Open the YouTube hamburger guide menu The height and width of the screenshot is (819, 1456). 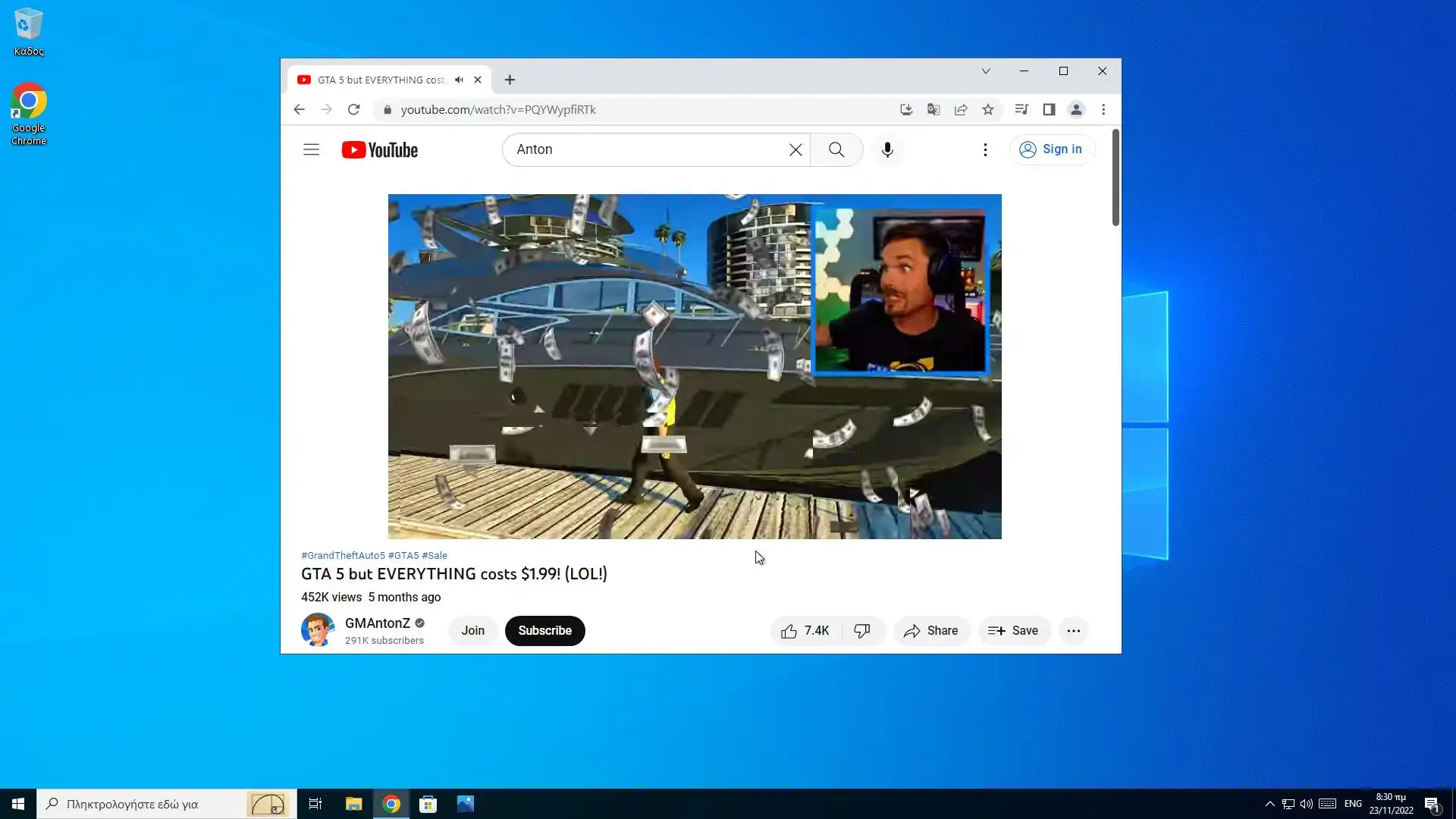(311, 149)
